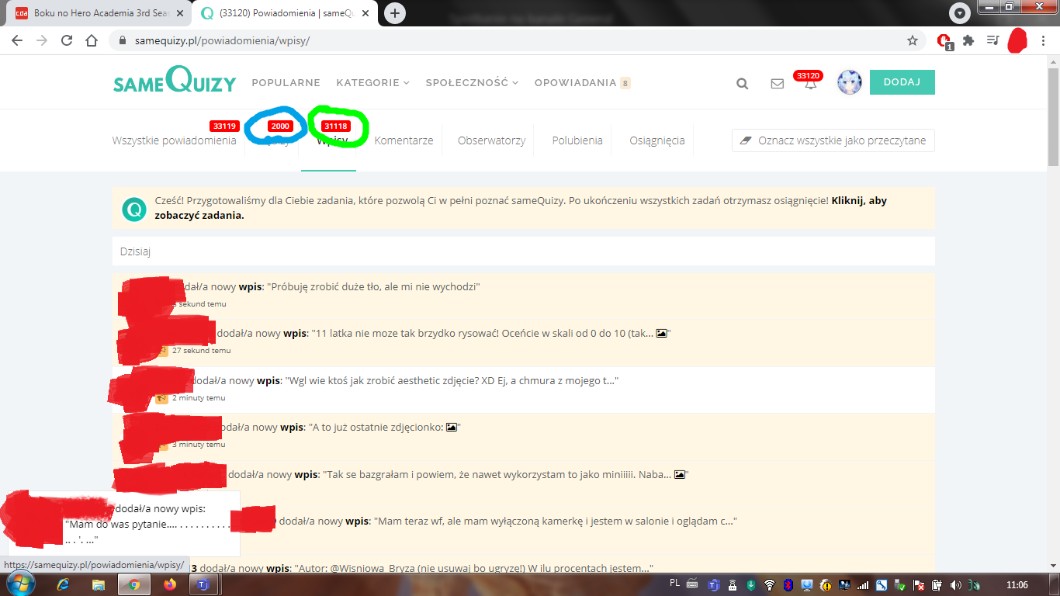Click the notifications bell icon
The image size is (1060, 596).
click(810, 84)
